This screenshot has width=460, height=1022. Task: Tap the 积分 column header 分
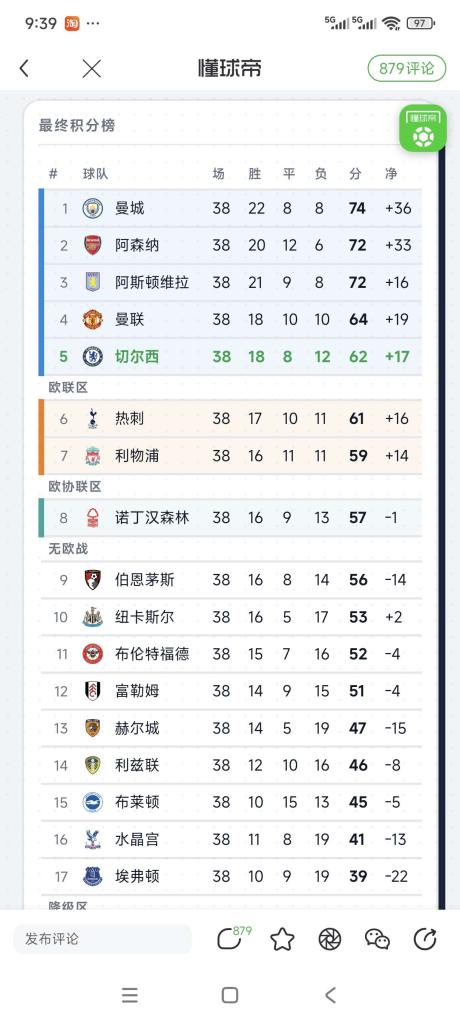coord(355,174)
